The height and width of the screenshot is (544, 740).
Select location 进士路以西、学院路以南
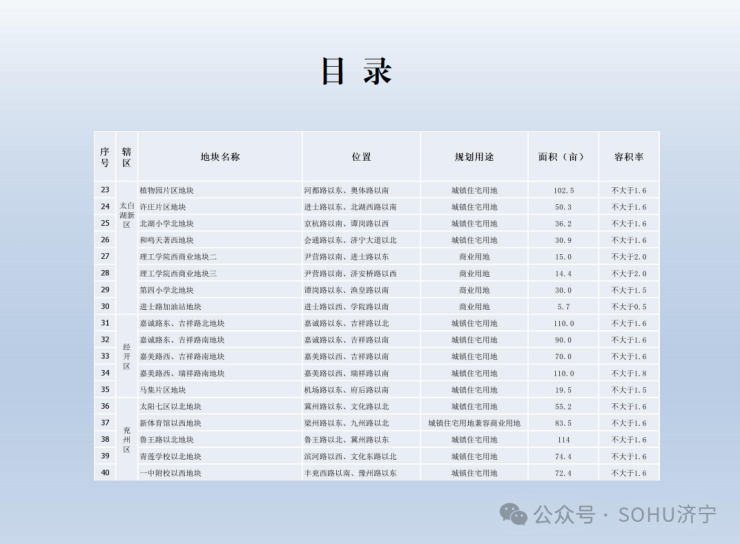(346, 307)
